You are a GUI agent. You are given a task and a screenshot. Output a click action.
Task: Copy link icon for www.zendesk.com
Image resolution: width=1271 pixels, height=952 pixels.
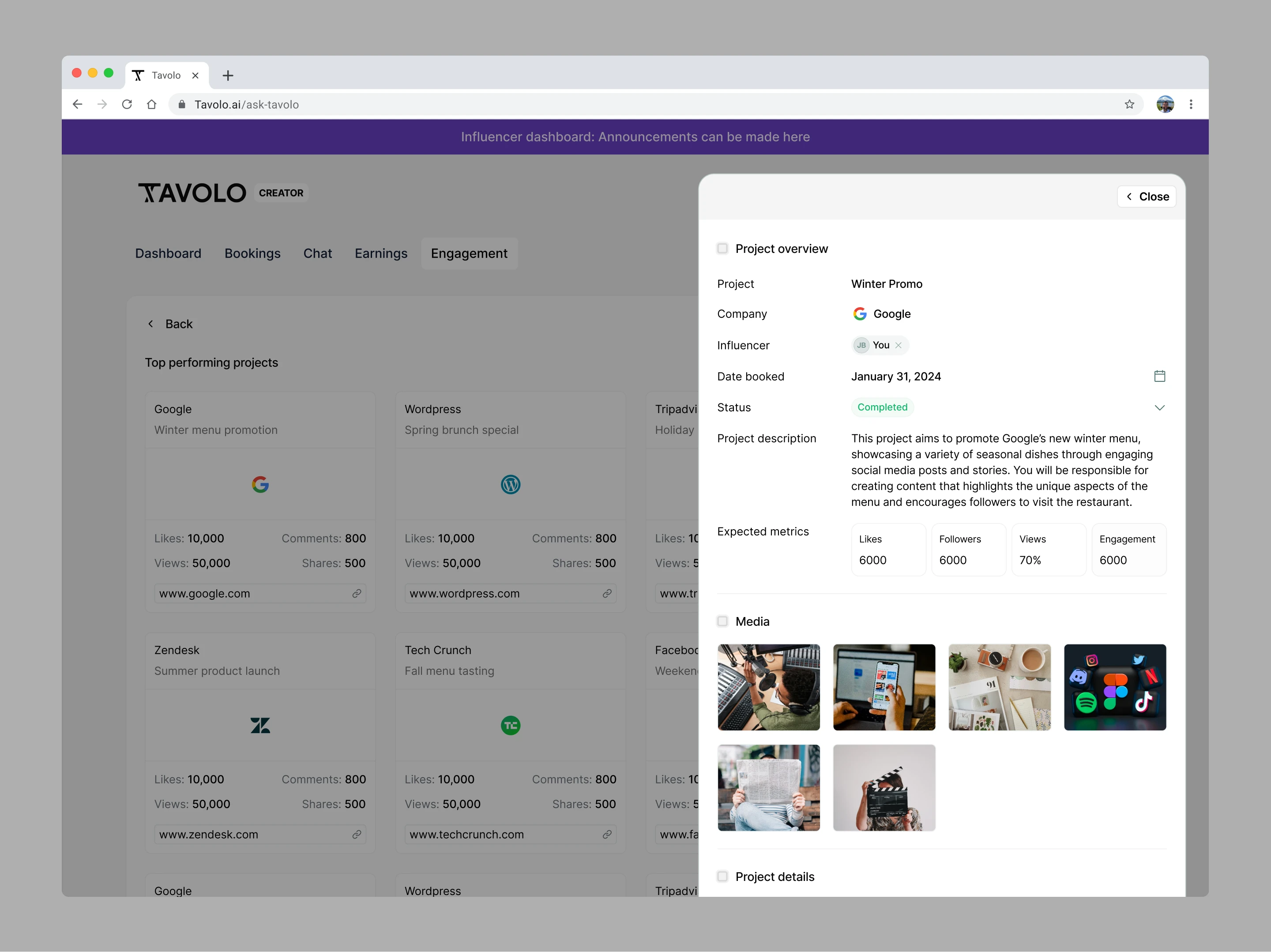pos(357,834)
